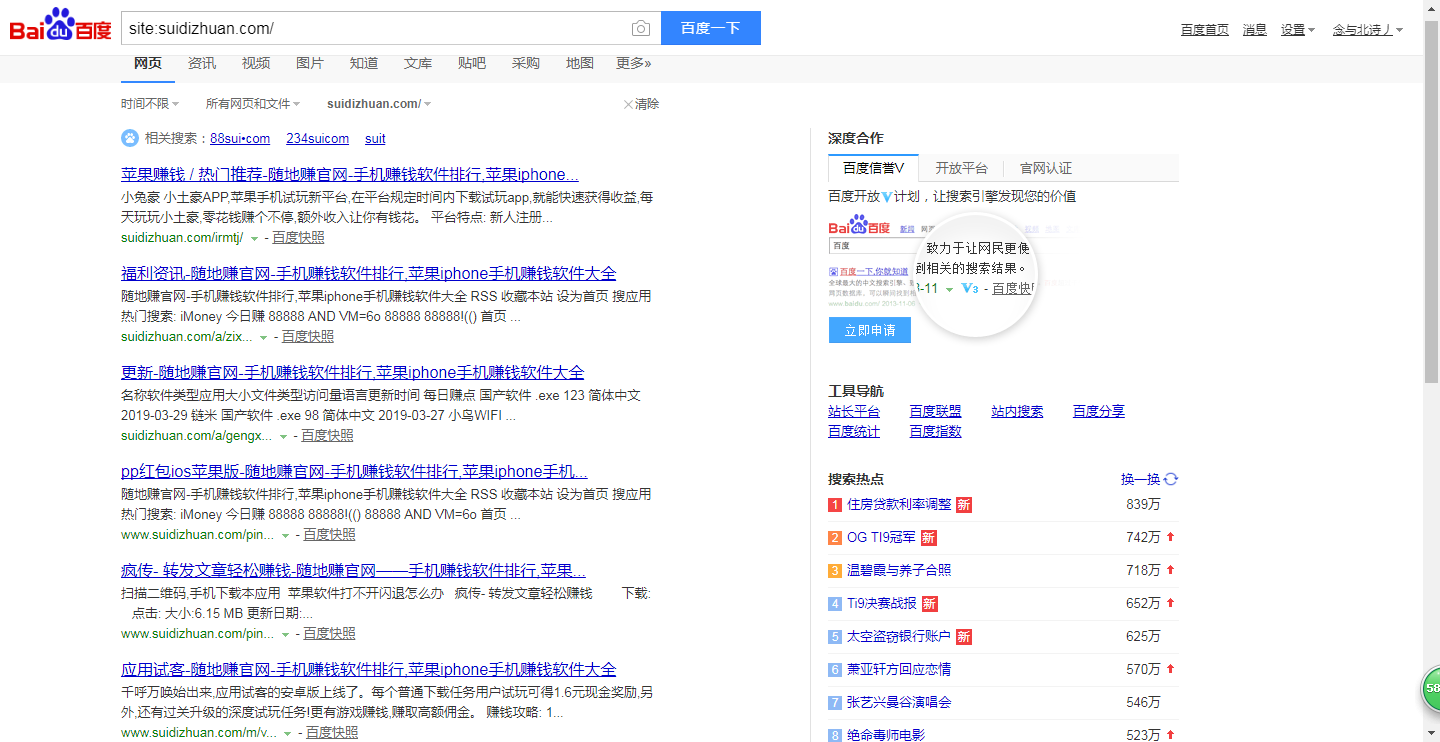Open result 更新-随地赚官网
The width and height of the screenshot is (1440, 742).
coord(353,372)
